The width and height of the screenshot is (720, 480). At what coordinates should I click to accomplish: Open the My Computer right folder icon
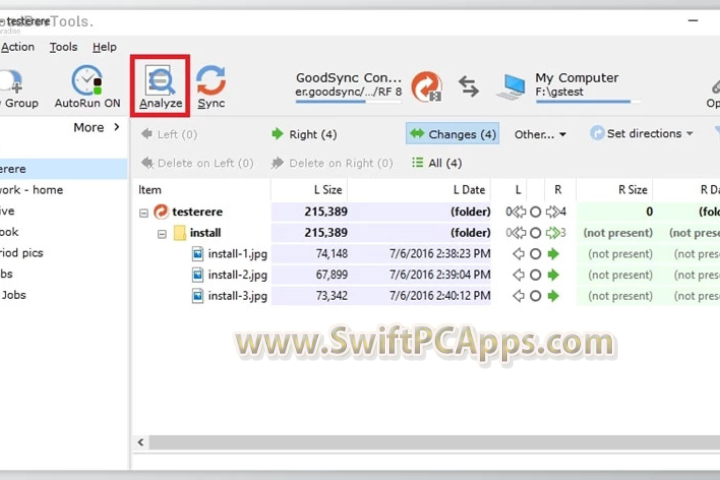coord(511,86)
